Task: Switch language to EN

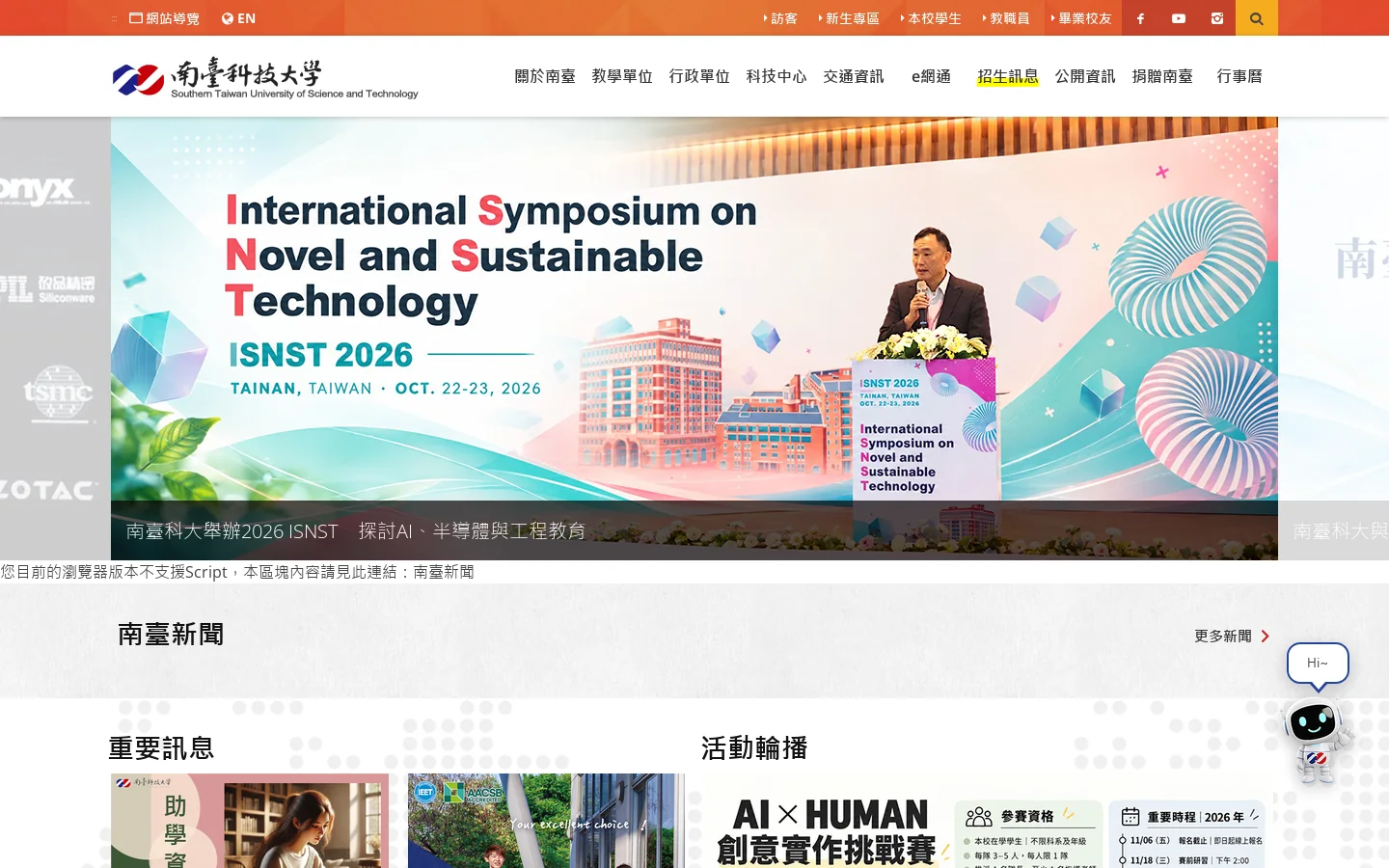Action: [238, 18]
